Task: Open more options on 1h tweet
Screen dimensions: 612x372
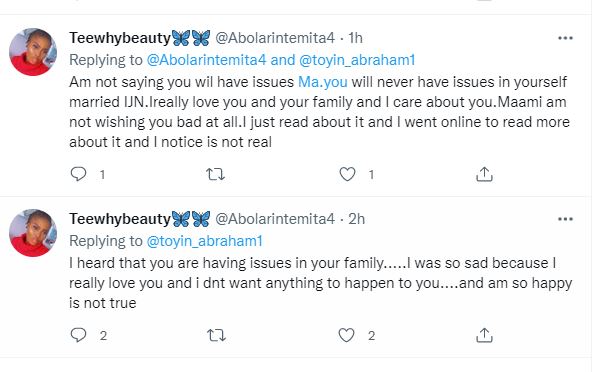Action: pyautogui.click(x=566, y=38)
